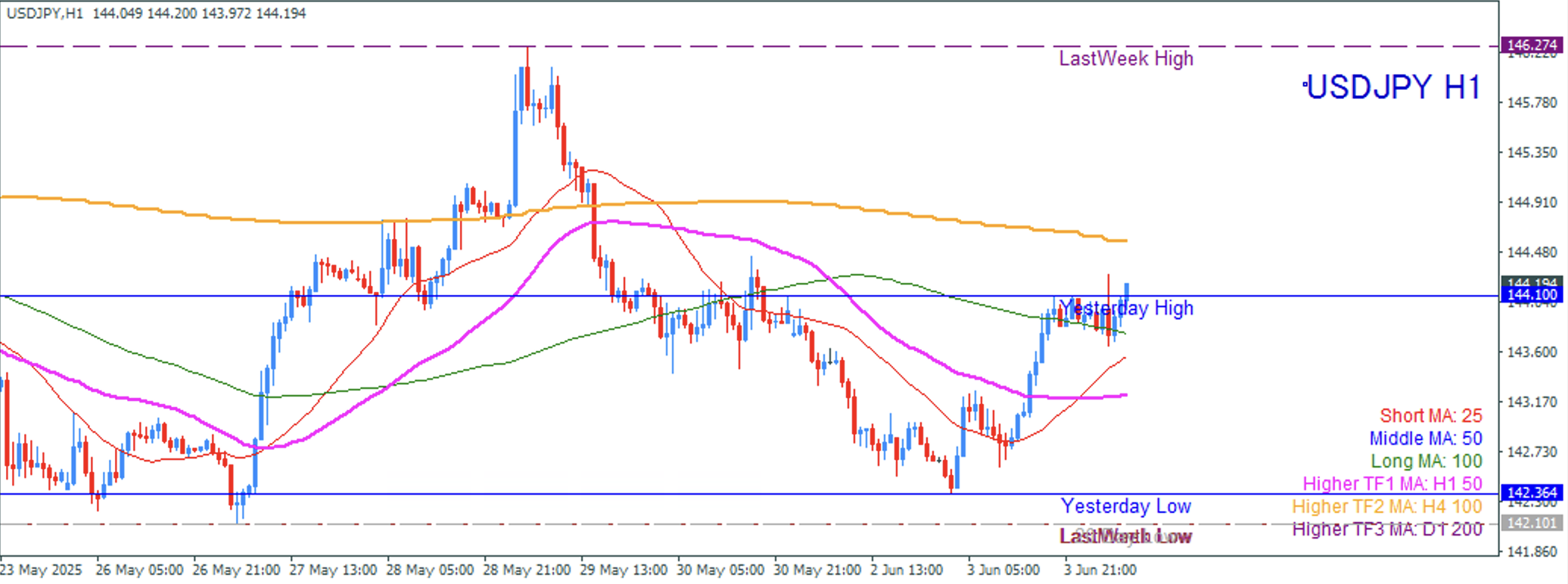Click the 145.780 price axis label
This screenshot has height=584, width=1568.
[1532, 102]
